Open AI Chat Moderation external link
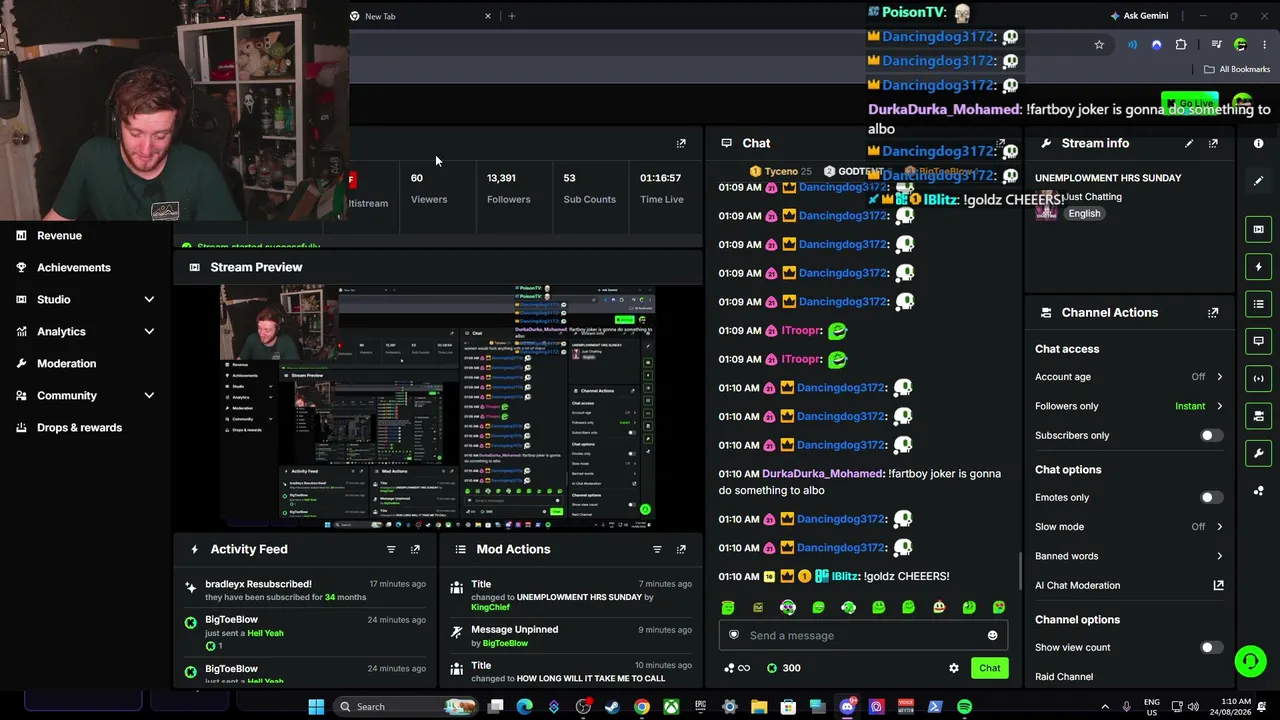 point(1218,586)
